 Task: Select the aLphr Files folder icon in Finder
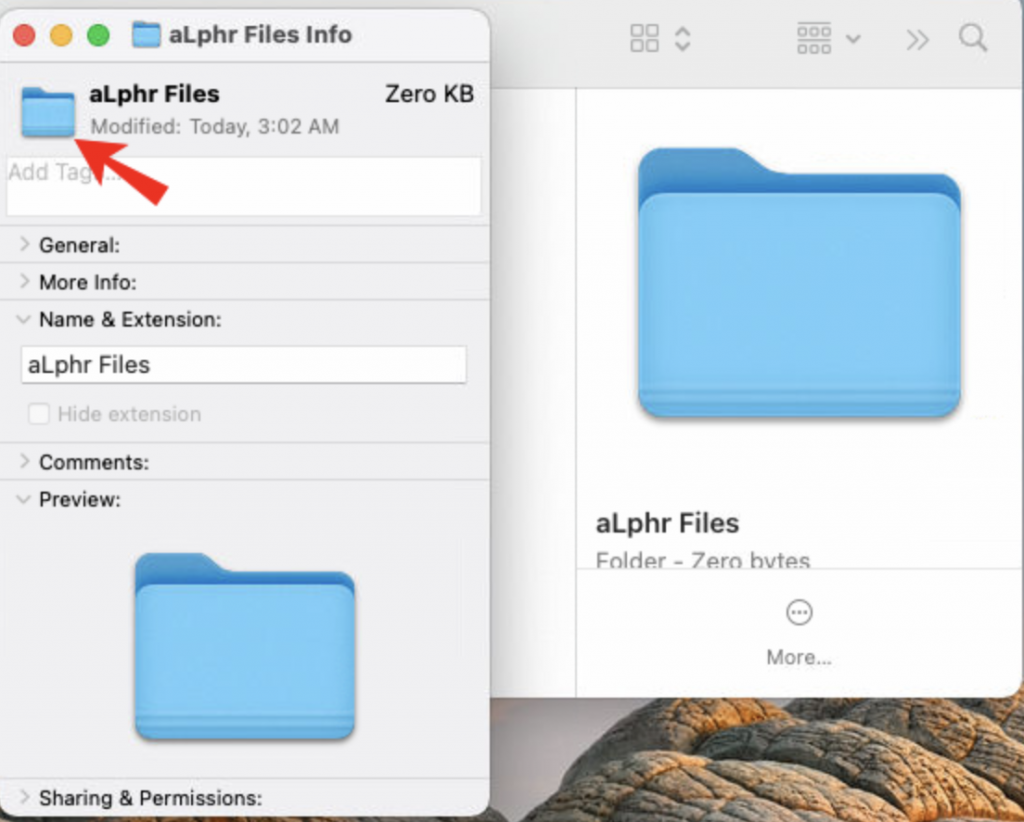pos(799,285)
